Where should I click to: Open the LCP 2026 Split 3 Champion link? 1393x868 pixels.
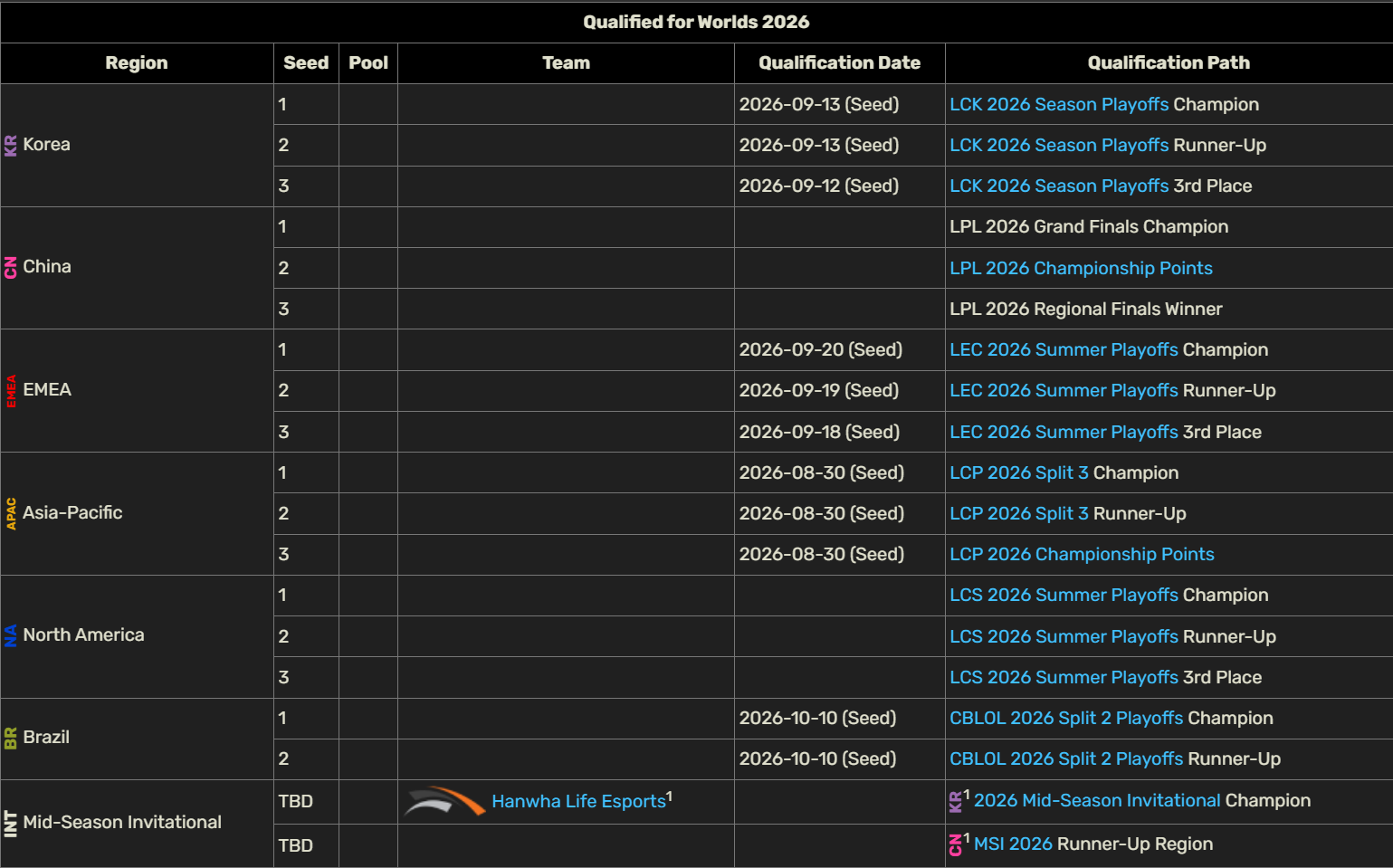click(x=1019, y=472)
